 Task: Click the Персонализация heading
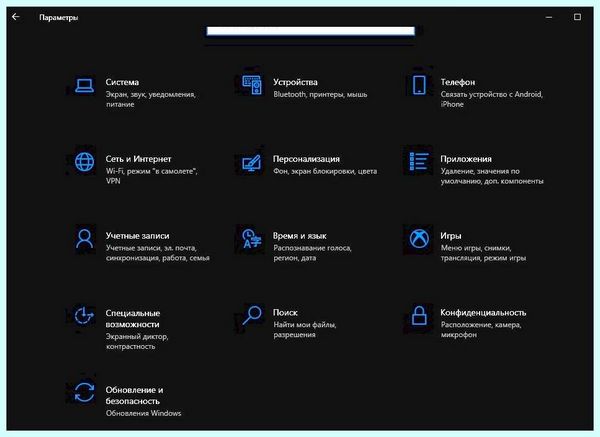tap(306, 159)
